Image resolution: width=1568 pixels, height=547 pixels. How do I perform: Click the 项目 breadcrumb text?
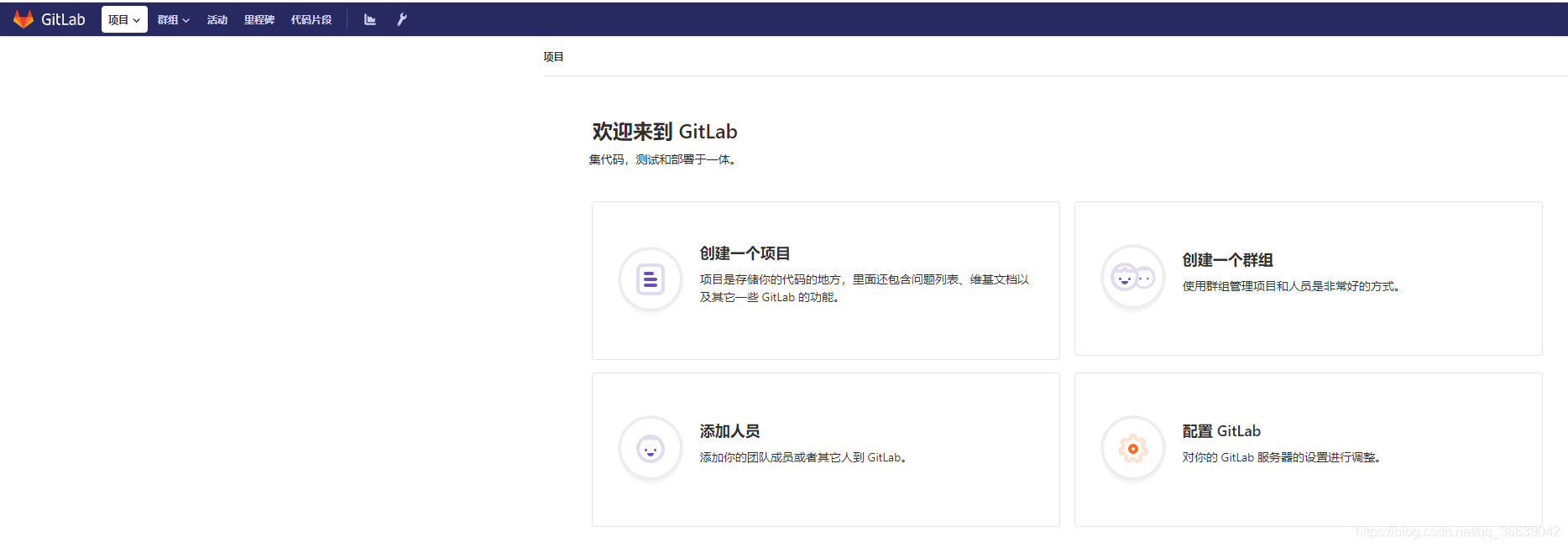[553, 57]
